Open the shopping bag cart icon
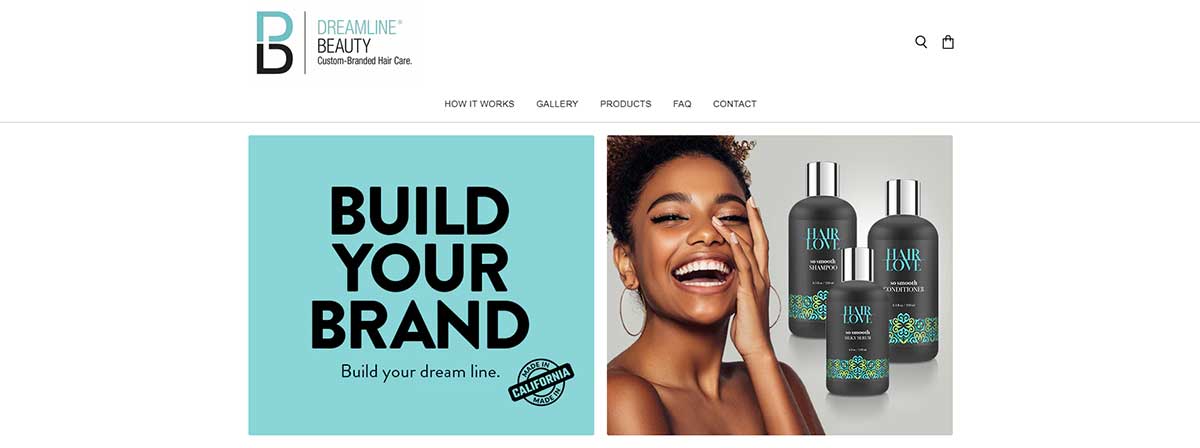 (948, 42)
